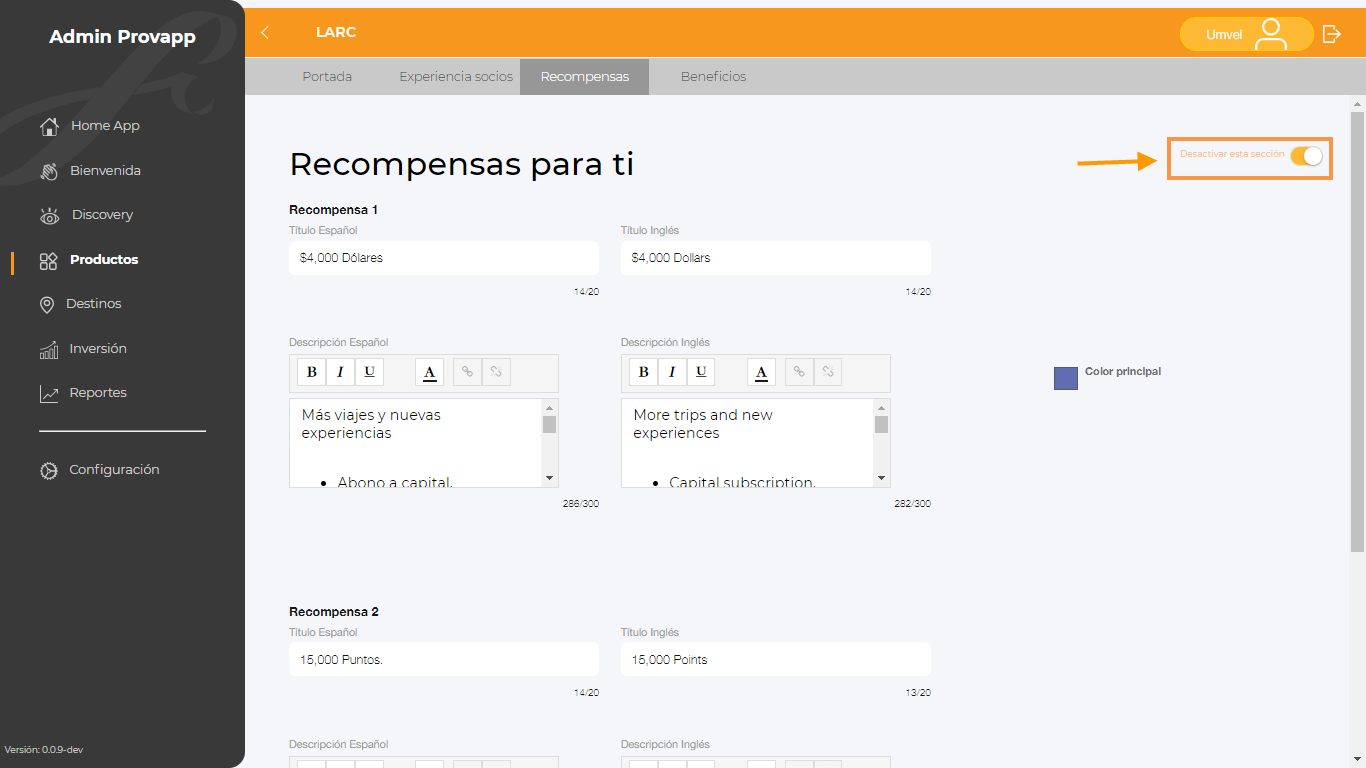Click Color principal swatch

tap(1066, 378)
